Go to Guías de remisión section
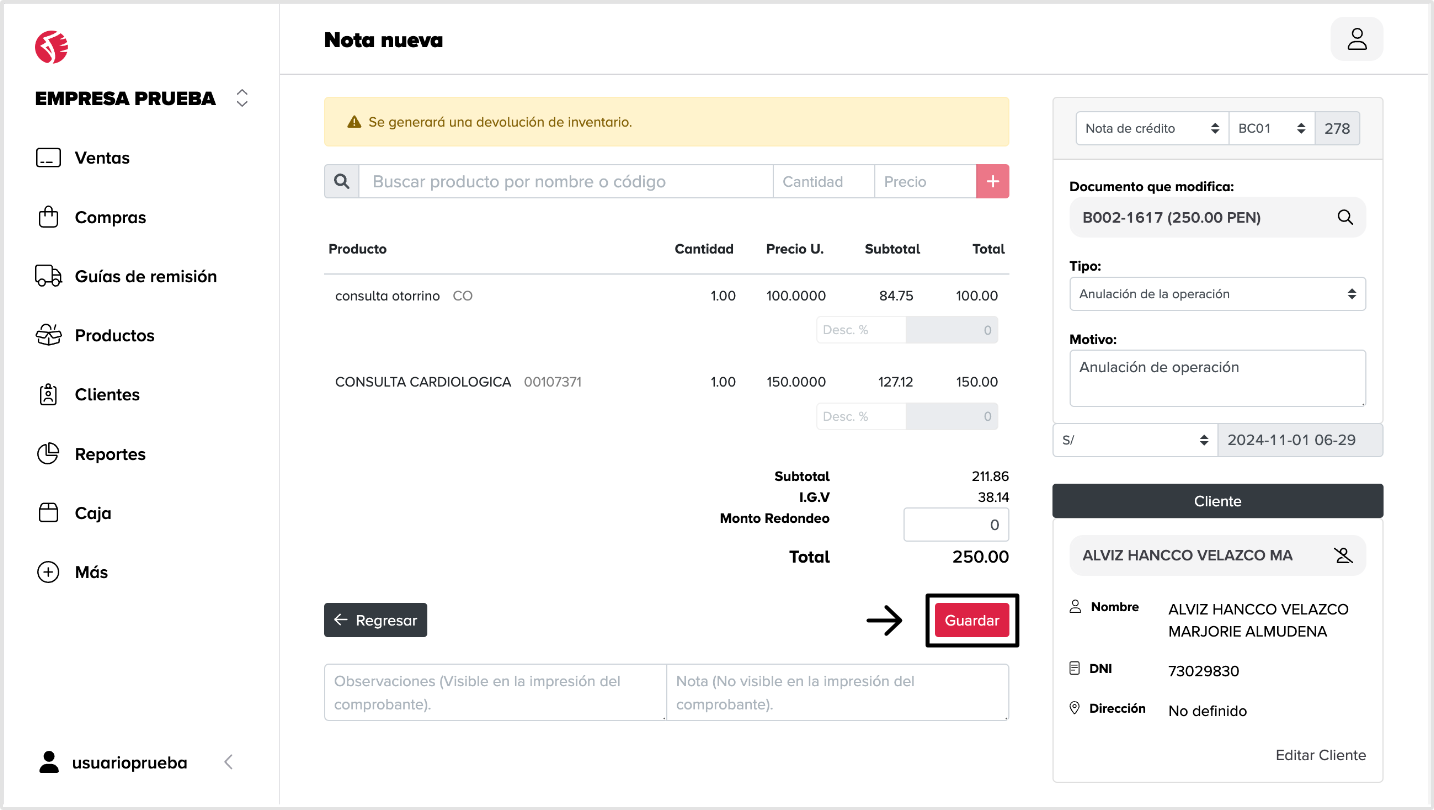 click(145, 276)
